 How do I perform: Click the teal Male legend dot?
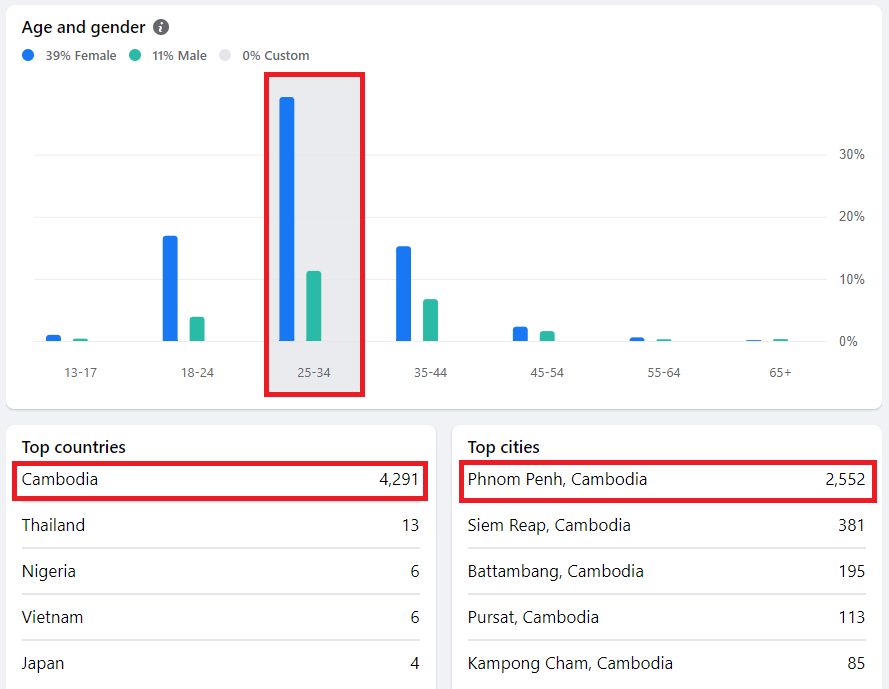135,55
